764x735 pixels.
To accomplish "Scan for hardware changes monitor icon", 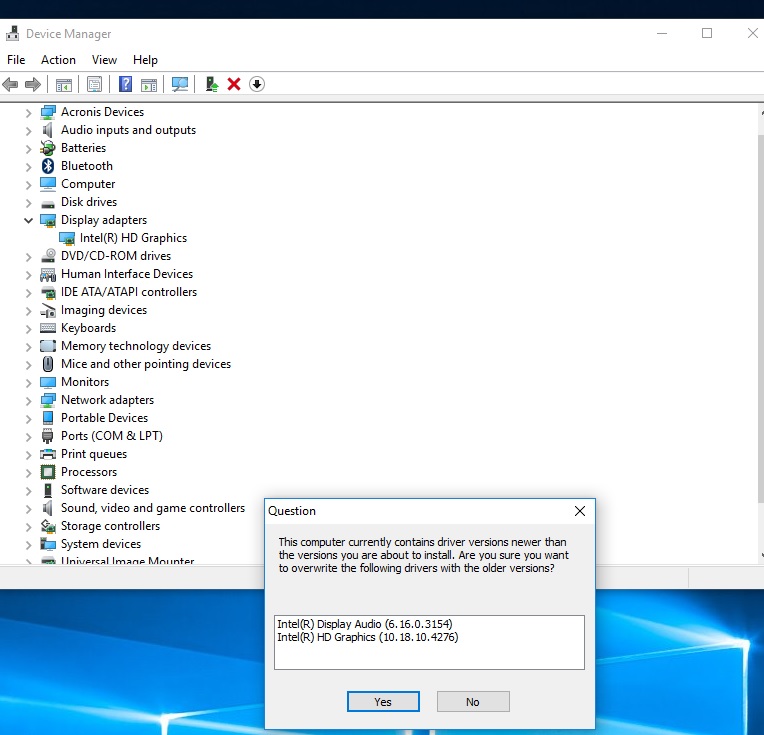I will coord(180,84).
